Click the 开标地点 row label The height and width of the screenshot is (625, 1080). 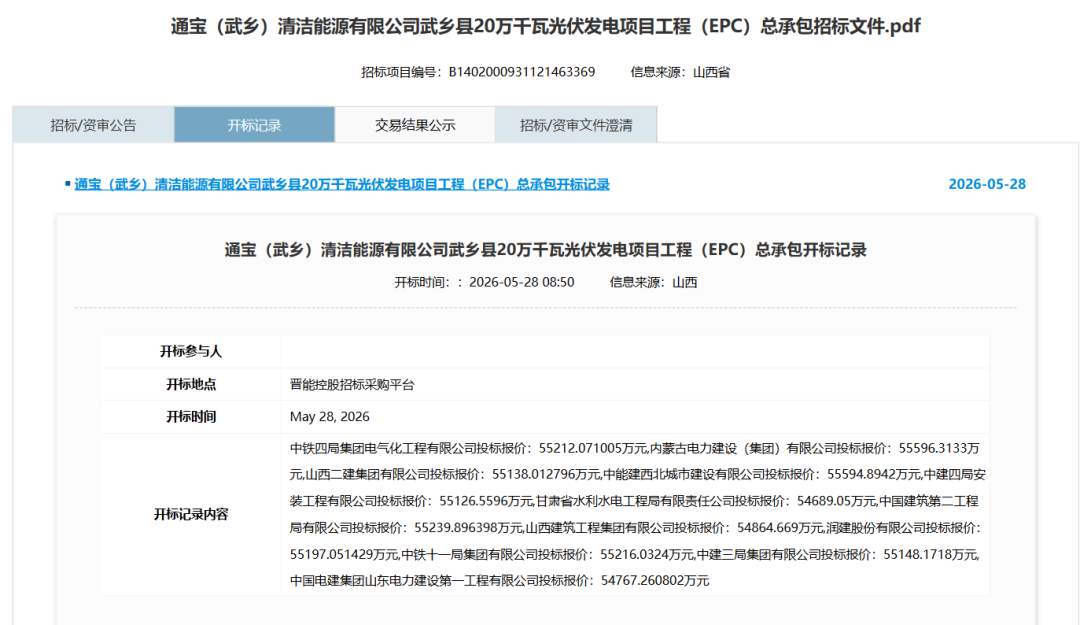(x=191, y=384)
